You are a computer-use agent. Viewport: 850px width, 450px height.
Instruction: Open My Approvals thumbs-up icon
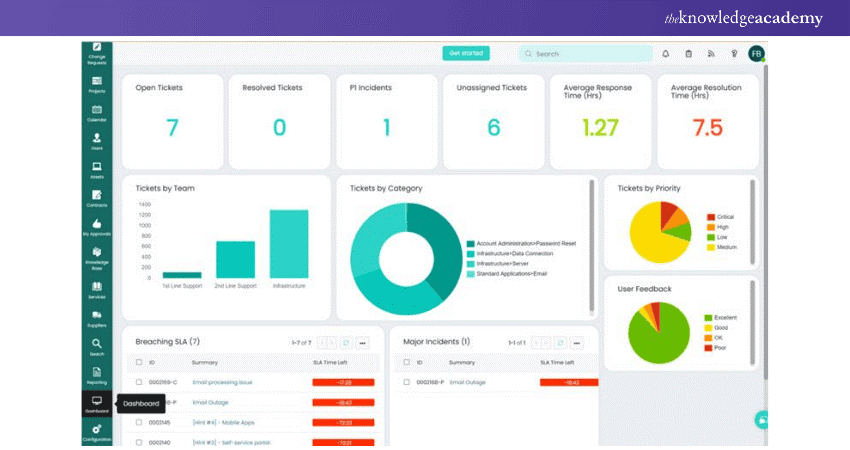[x=97, y=225]
